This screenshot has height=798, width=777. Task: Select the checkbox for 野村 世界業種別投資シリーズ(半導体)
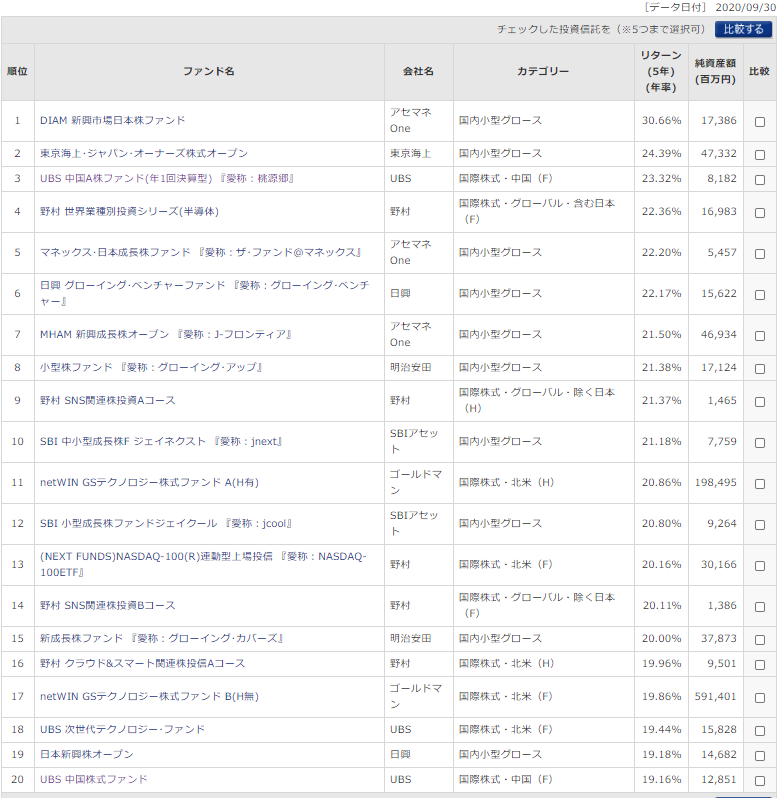tap(760, 212)
